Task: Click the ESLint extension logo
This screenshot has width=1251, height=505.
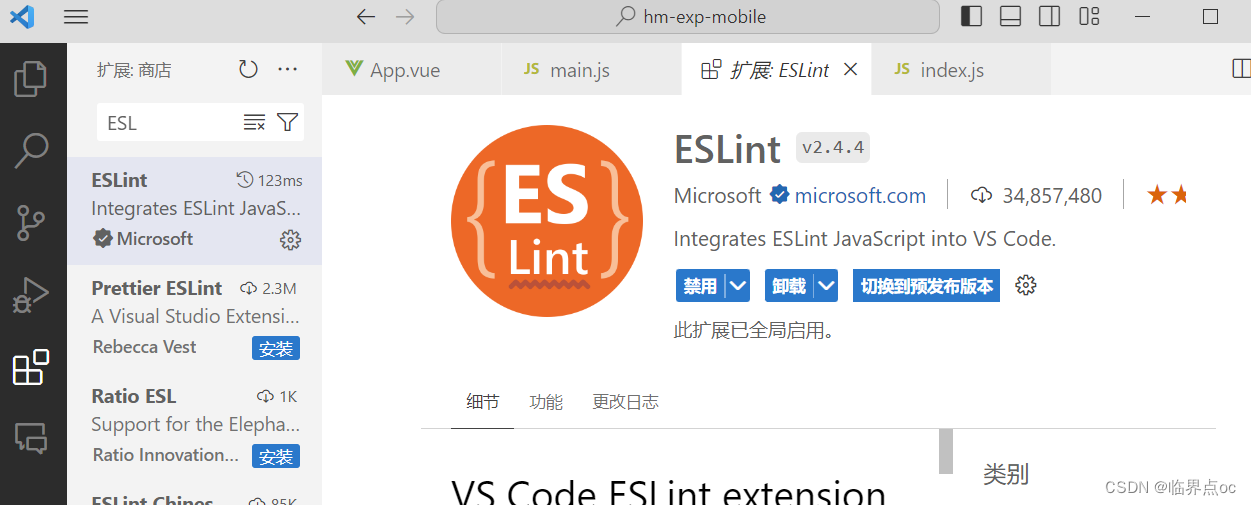Action: click(x=548, y=222)
